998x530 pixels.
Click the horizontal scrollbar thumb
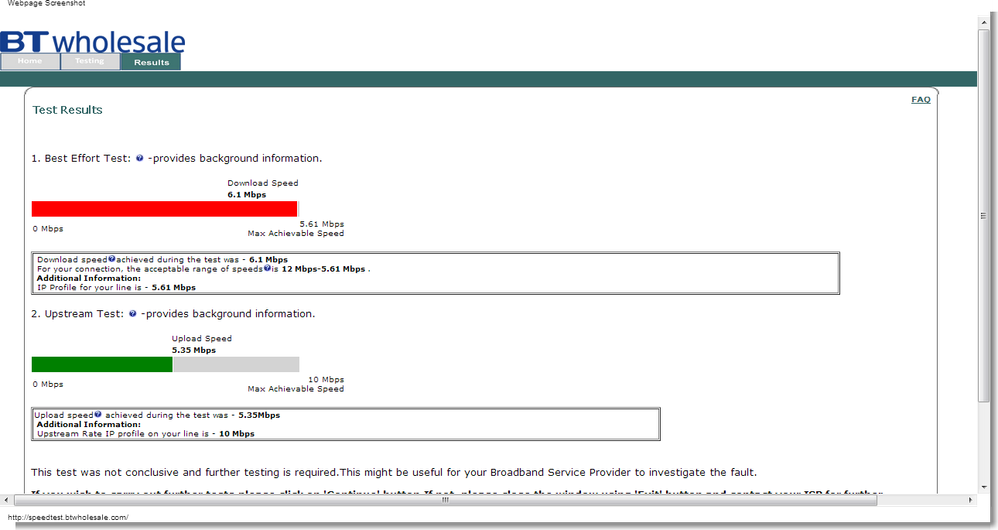click(445, 500)
